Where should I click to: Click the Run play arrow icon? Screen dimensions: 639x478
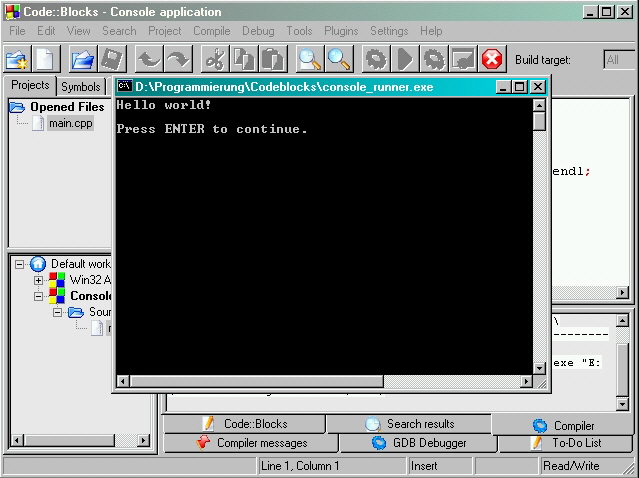pyautogui.click(x=405, y=59)
